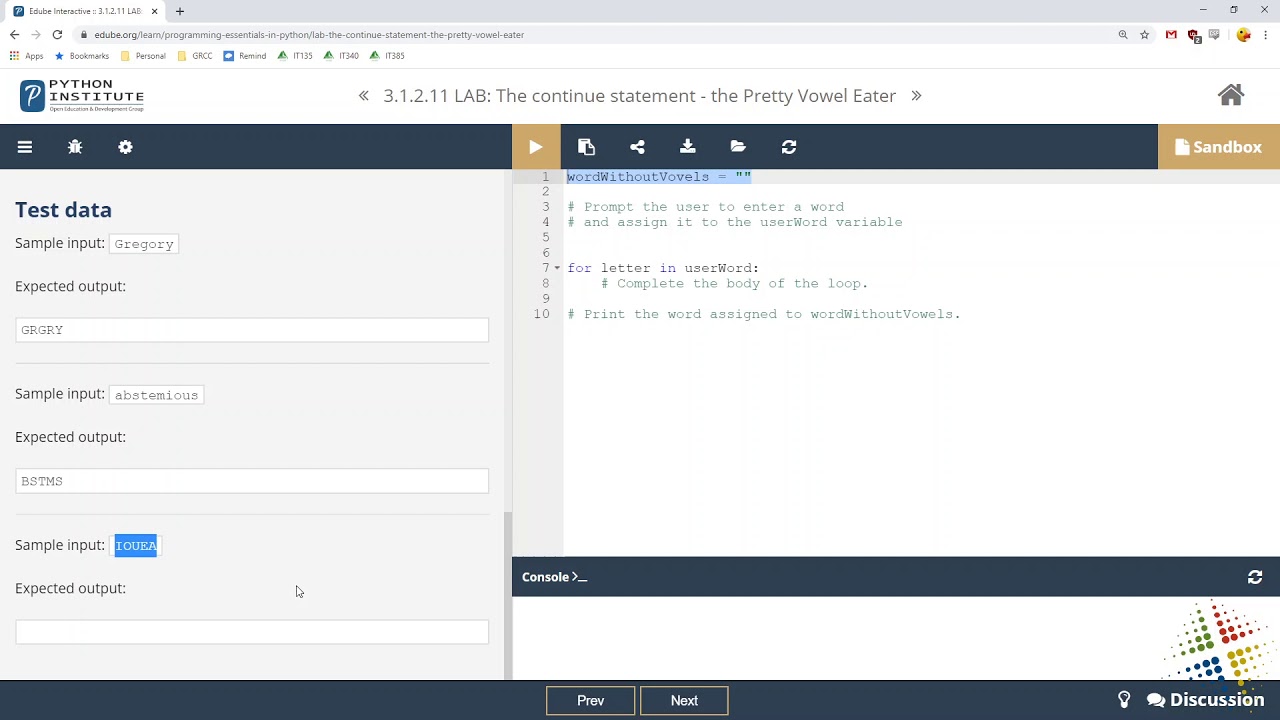The width and height of the screenshot is (1280, 720).
Task: Click the line 'for letter in userWord:'
Action: point(663,268)
